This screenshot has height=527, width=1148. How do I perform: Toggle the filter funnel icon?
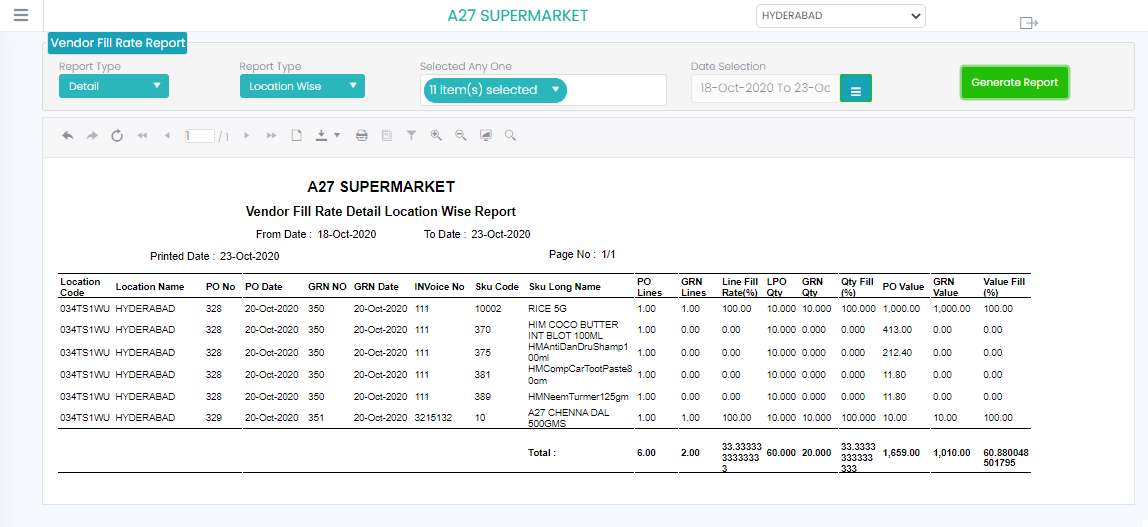(x=411, y=135)
